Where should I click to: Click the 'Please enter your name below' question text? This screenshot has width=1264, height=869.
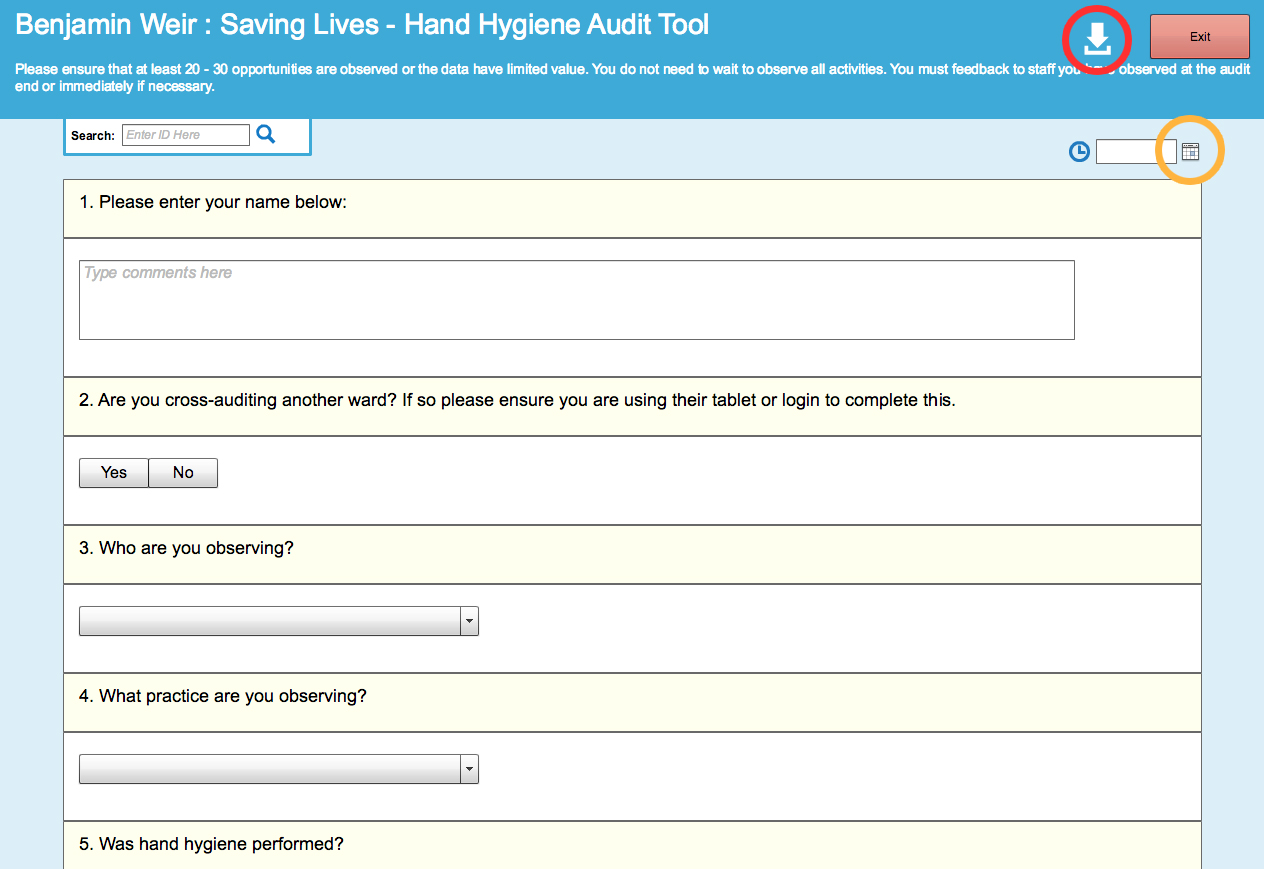pyautogui.click(x=213, y=202)
